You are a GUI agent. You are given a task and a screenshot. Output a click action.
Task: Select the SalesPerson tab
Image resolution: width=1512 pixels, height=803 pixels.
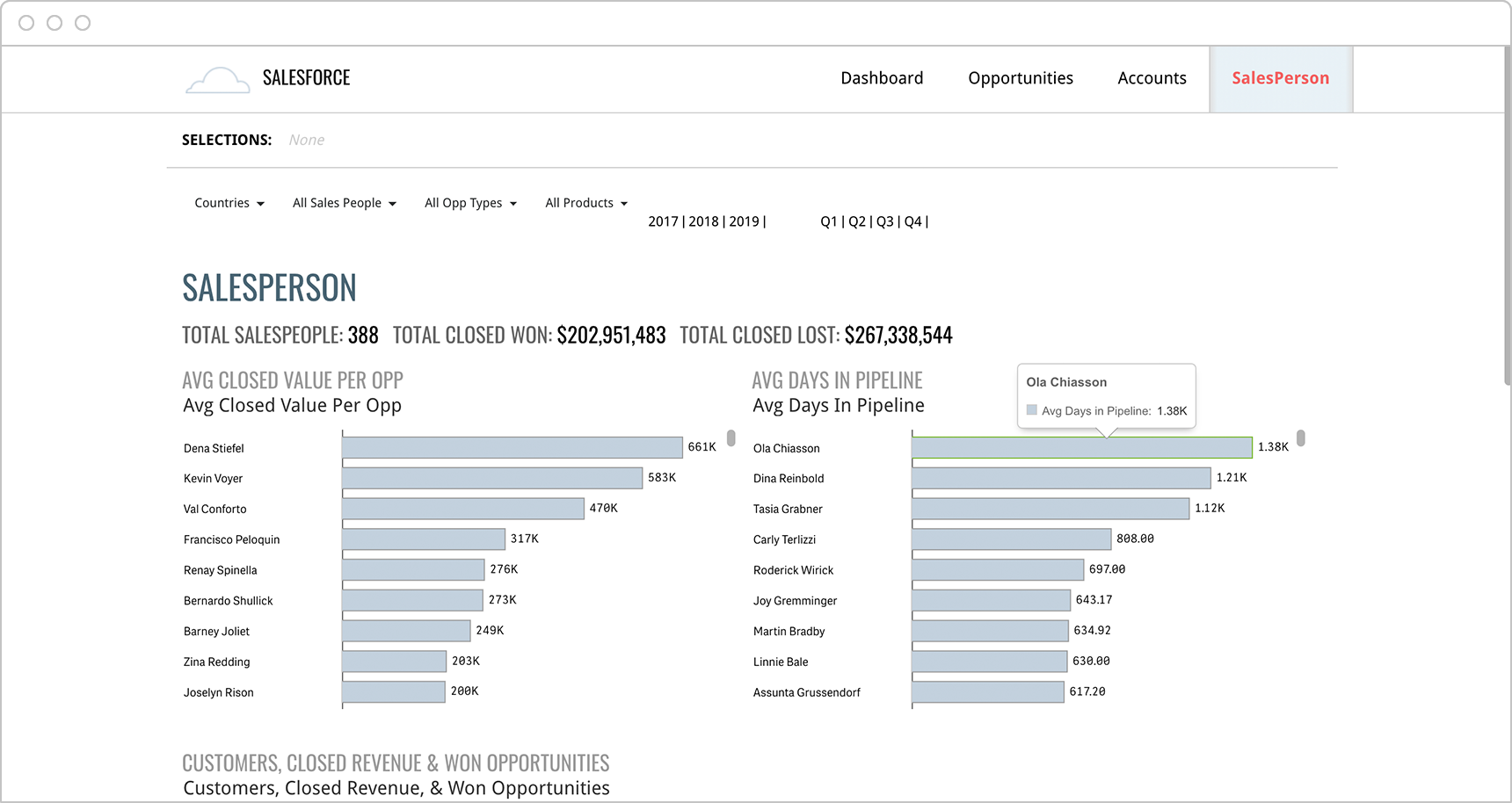point(1281,79)
